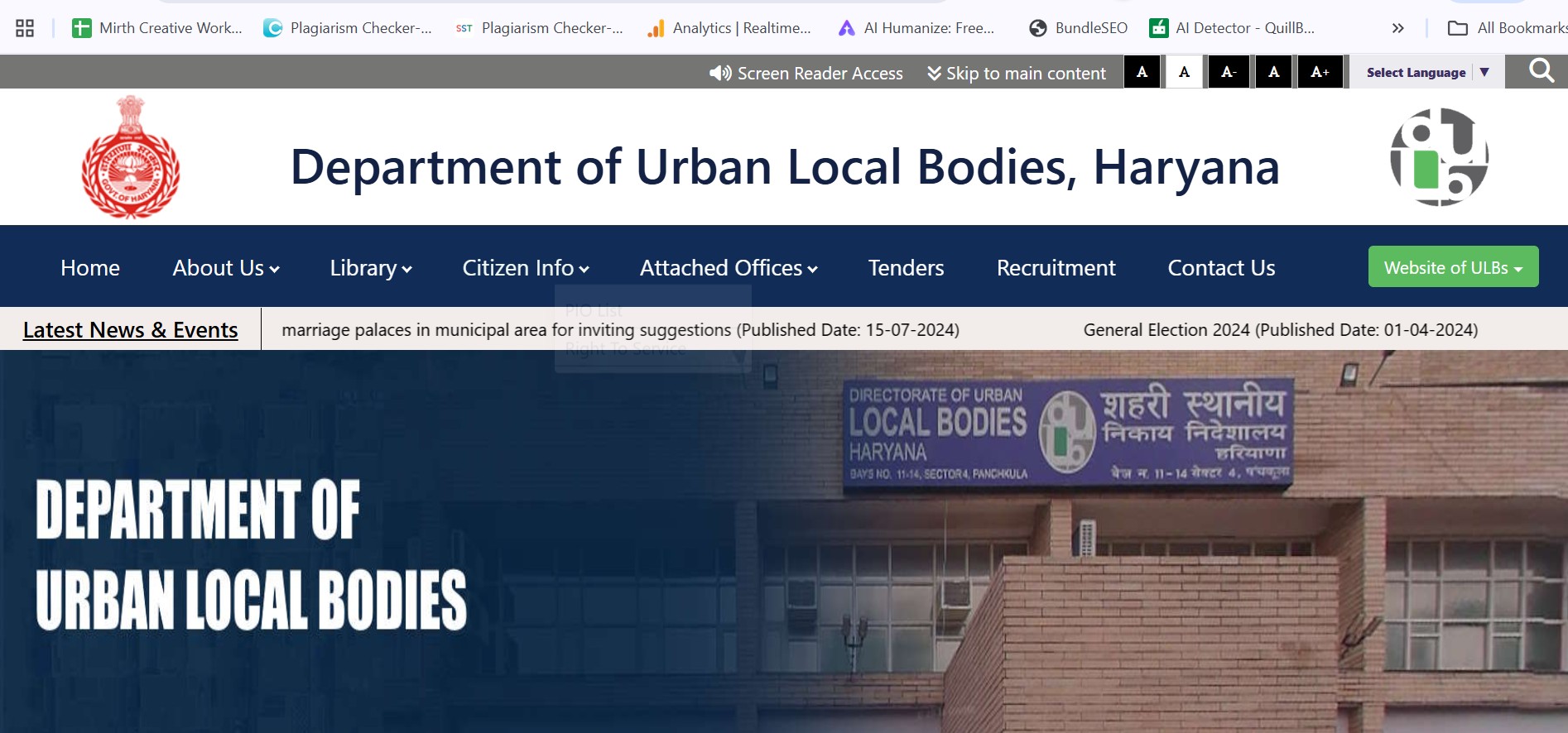Click the Urban Local Bodies logo at right
Image resolution: width=1568 pixels, height=733 pixels.
click(1439, 157)
